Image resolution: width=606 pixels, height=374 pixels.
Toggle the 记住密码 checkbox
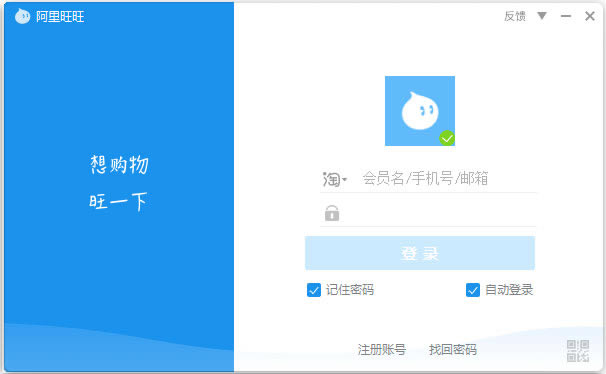(314, 290)
